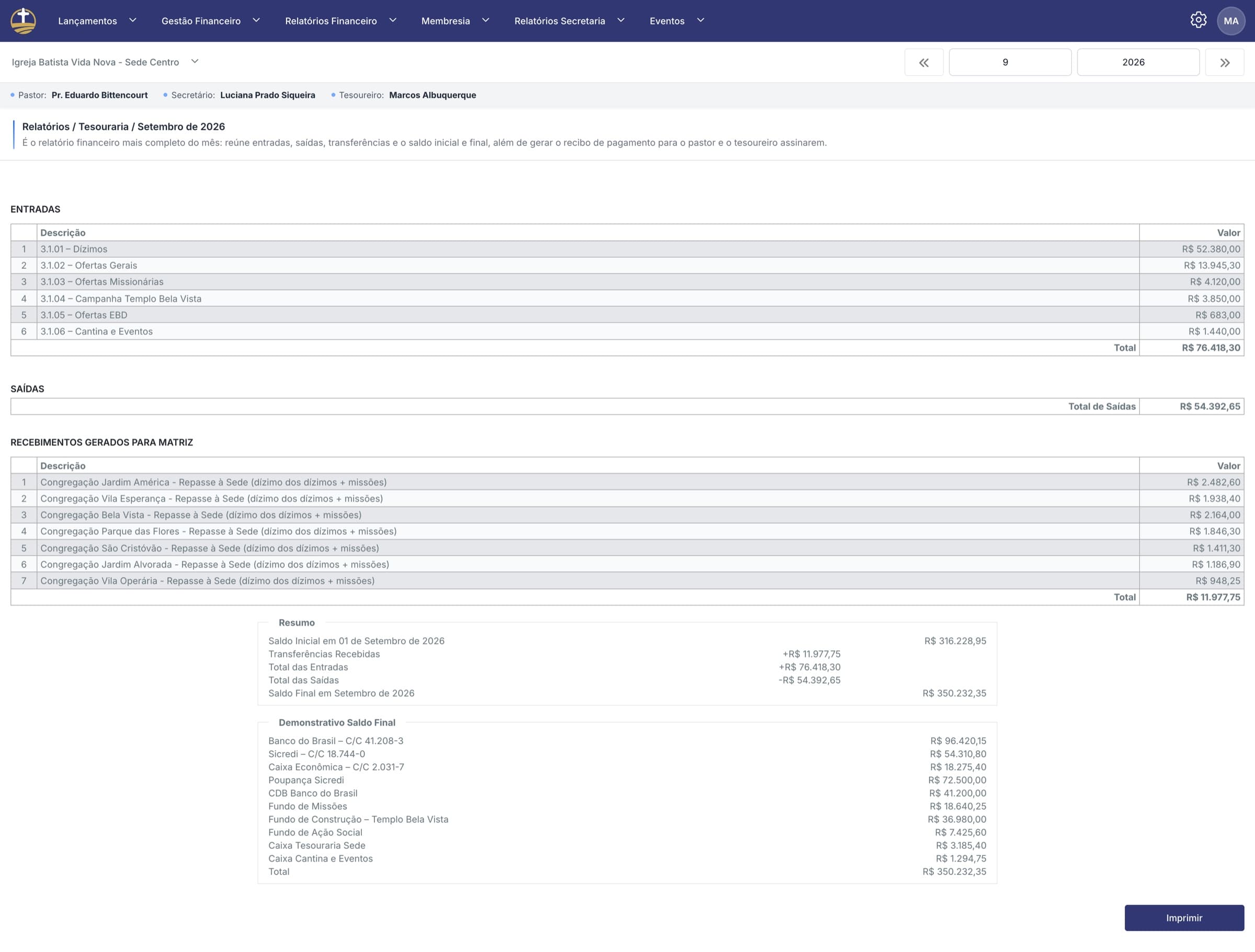Click Congregação São Cristóvão repasse row
The height and width of the screenshot is (952, 1255).
(627, 548)
